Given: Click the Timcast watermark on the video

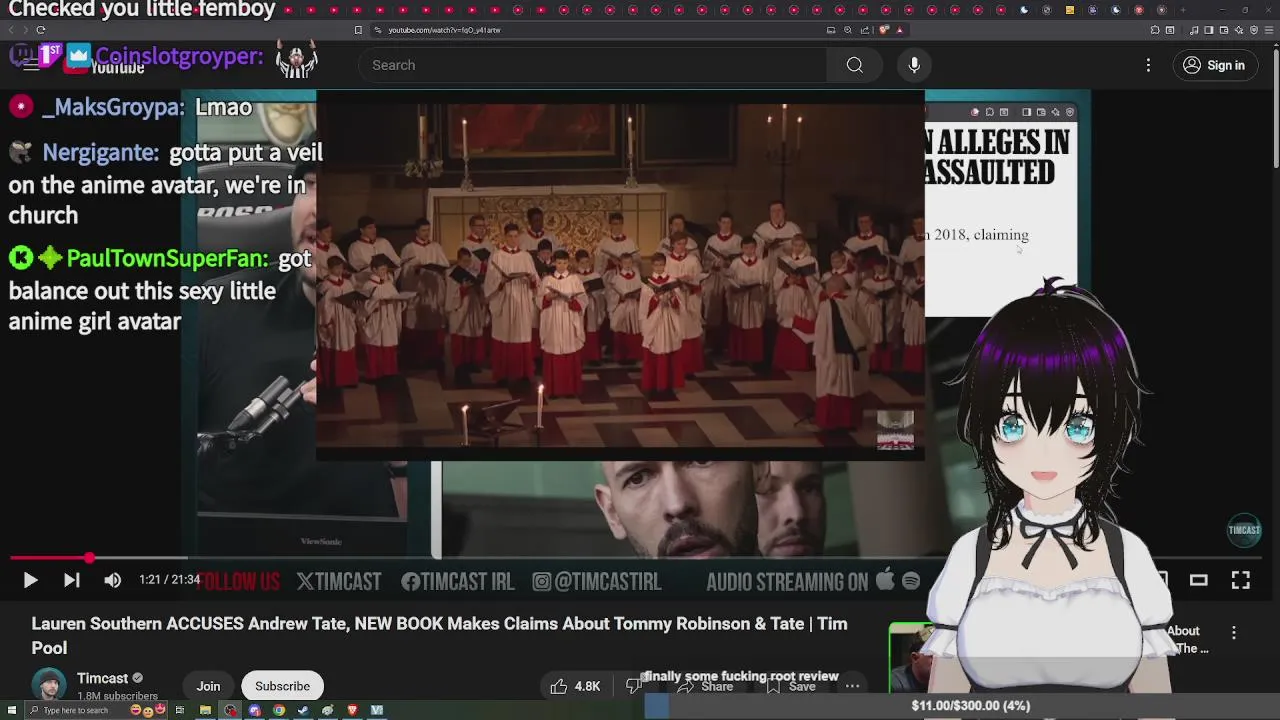Looking at the screenshot, I should [1244, 530].
